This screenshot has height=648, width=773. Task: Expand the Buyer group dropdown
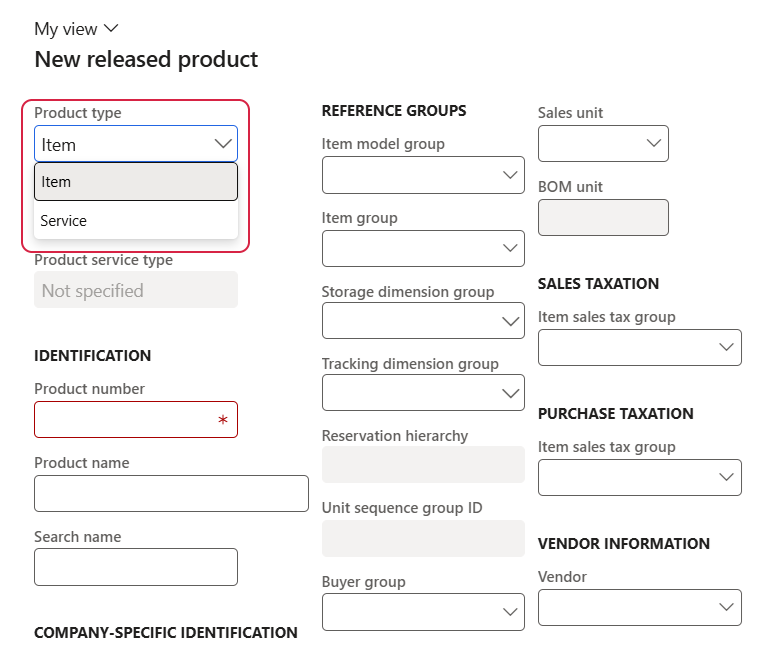pos(510,612)
